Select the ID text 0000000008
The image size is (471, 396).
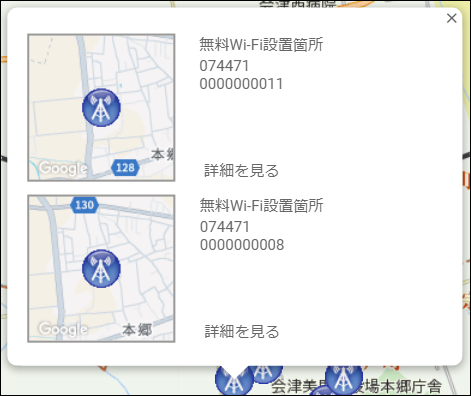click(242, 245)
